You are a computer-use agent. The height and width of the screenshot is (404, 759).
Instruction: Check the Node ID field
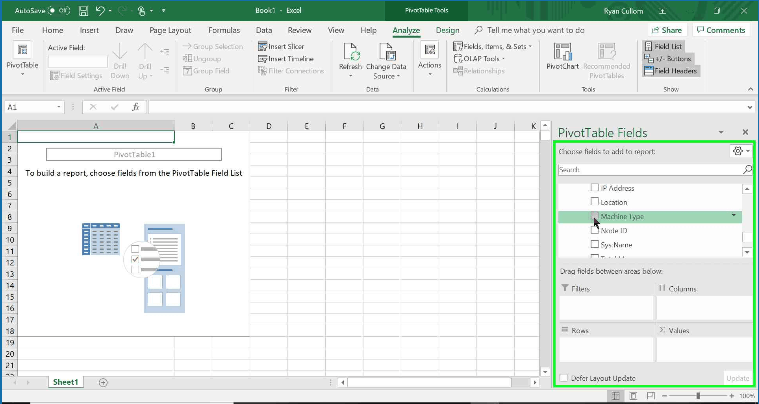click(x=594, y=230)
